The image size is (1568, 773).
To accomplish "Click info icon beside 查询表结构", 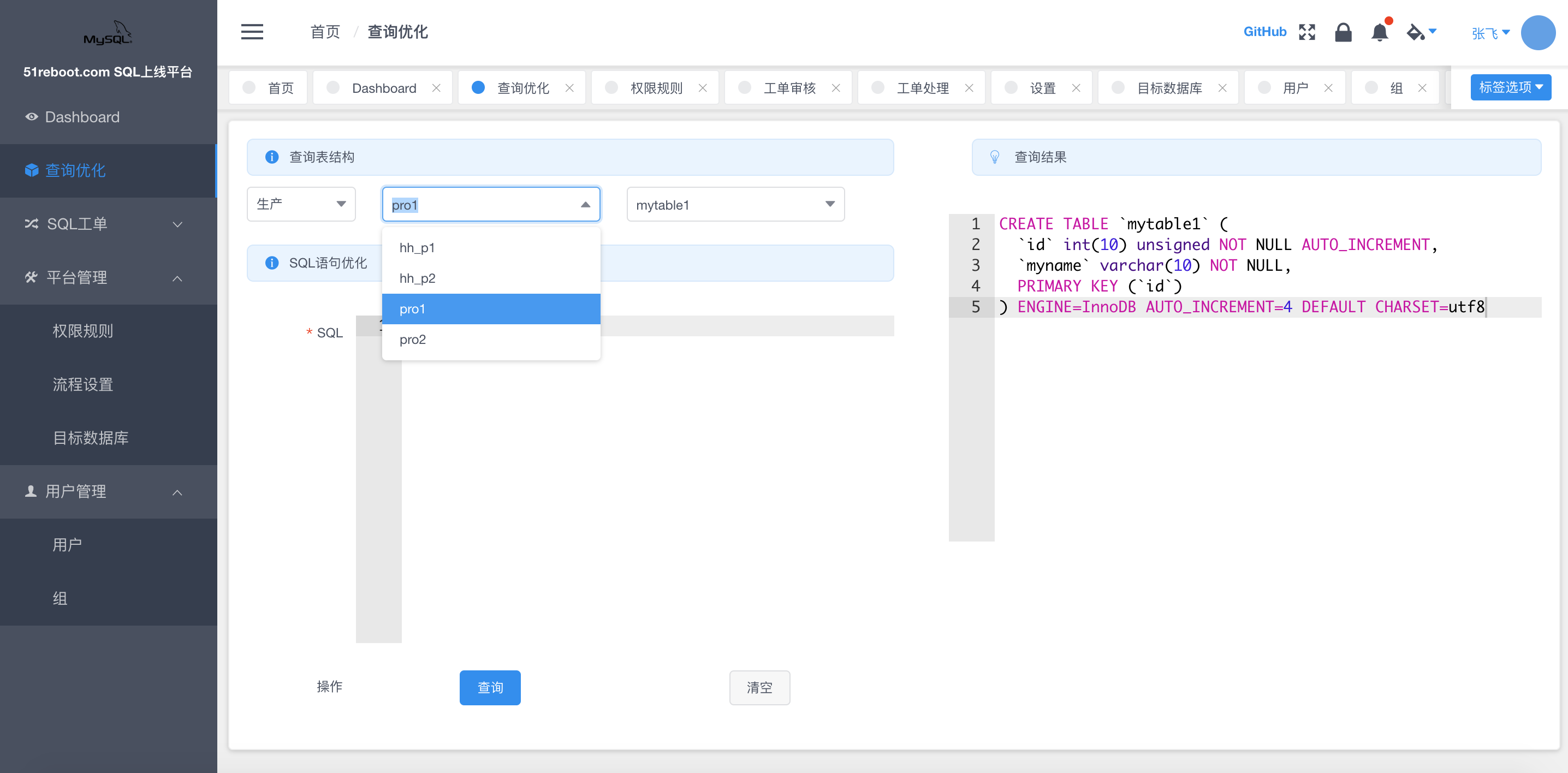I will point(271,157).
